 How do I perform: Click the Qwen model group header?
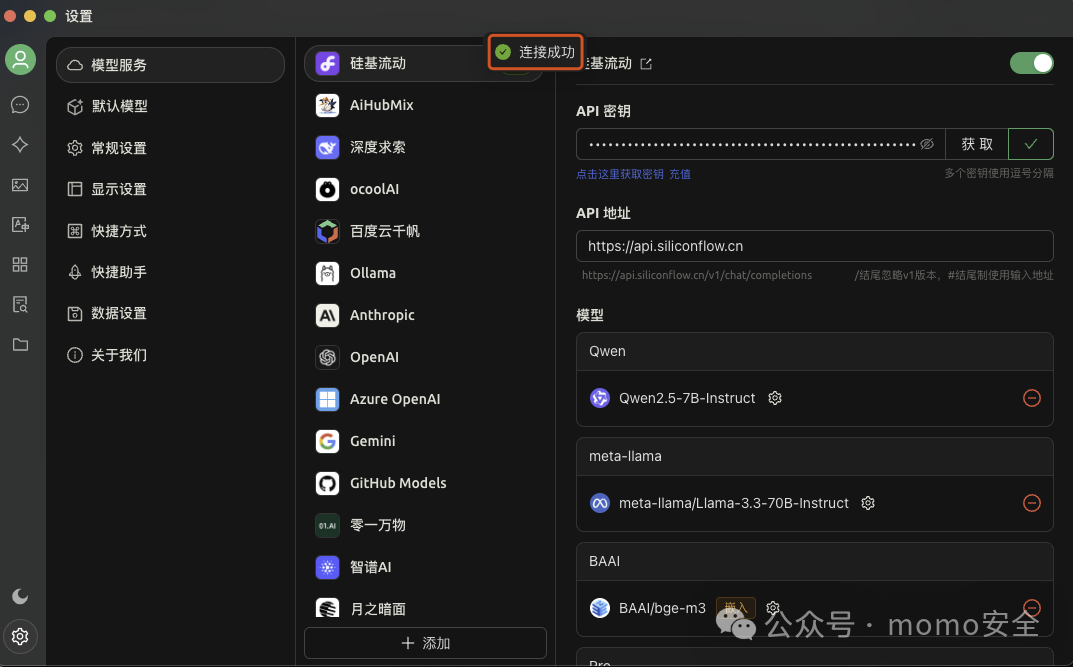[x=814, y=352]
